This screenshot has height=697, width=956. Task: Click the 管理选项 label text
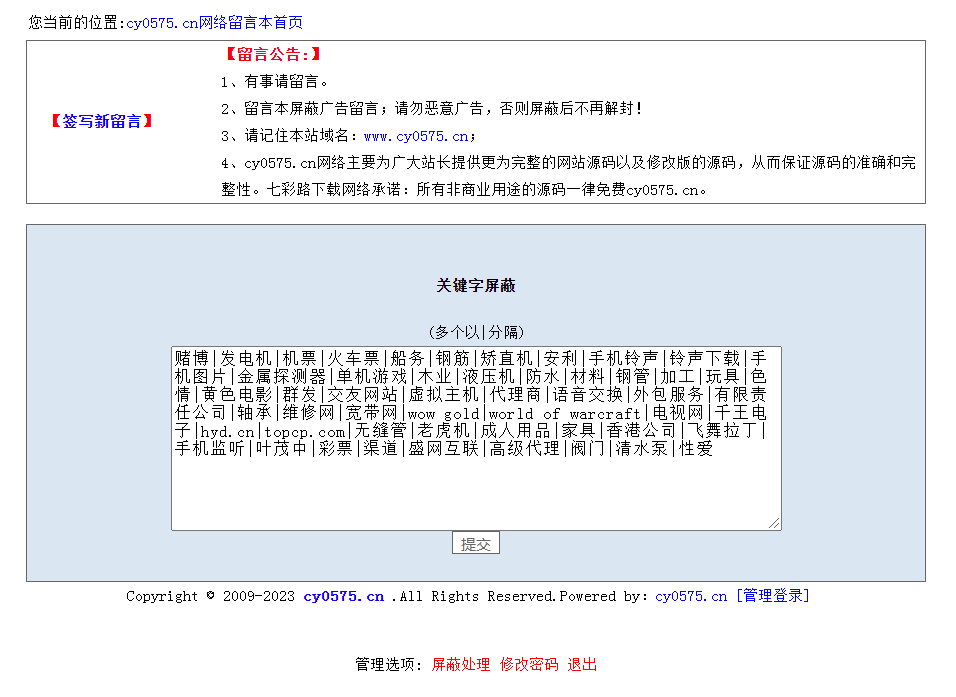click(x=388, y=665)
